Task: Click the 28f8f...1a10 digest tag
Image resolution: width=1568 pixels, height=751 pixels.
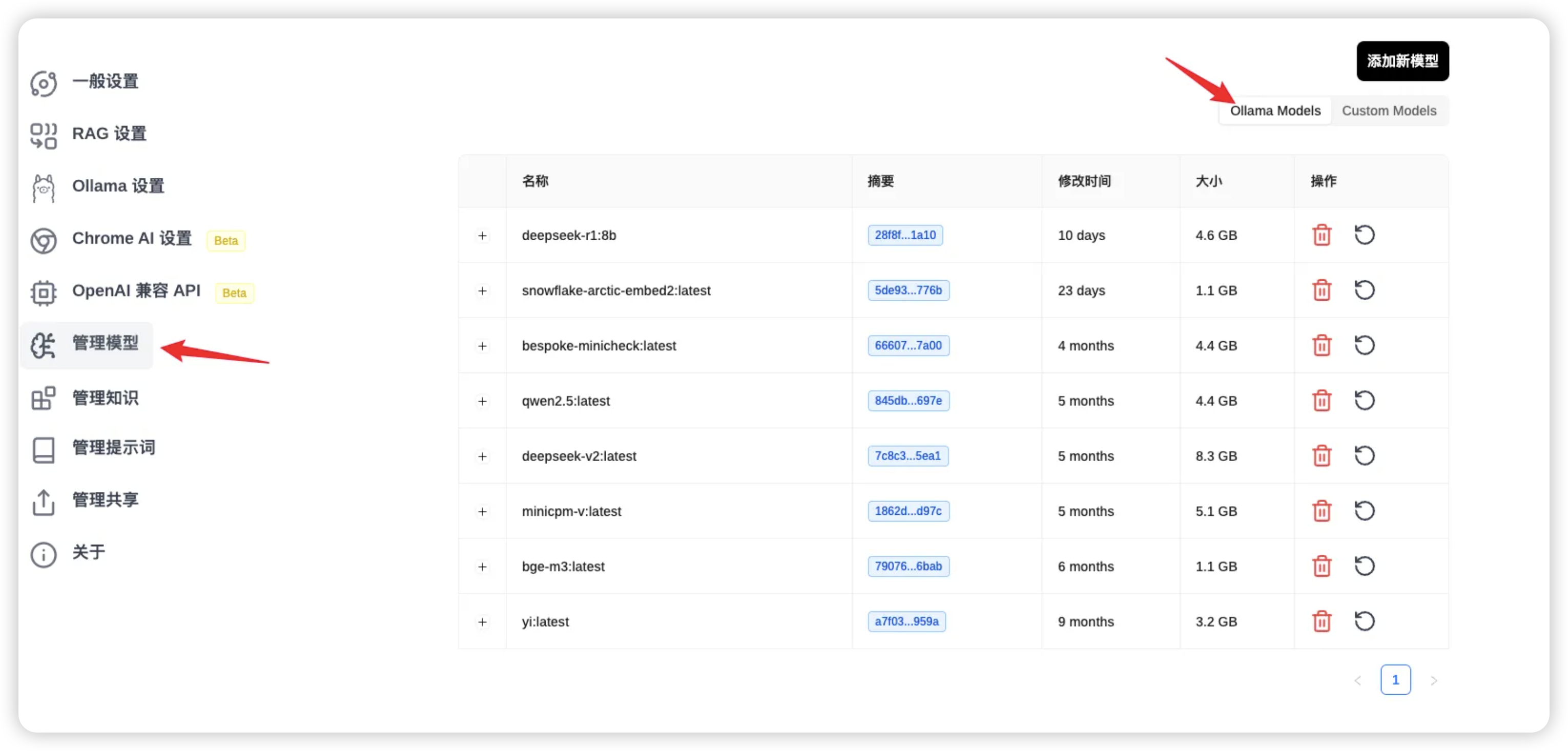Action: (x=904, y=235)
